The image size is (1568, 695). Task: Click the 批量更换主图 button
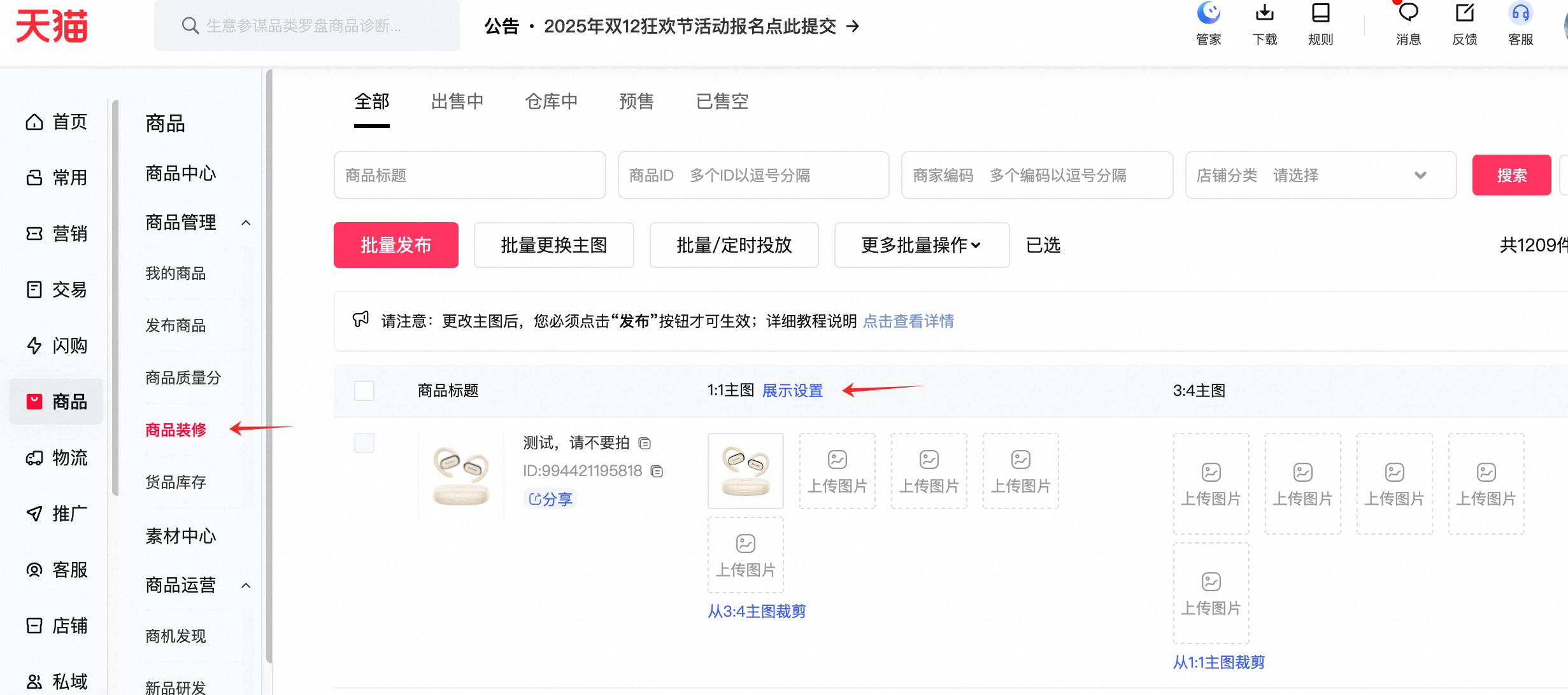pos(553,245)
